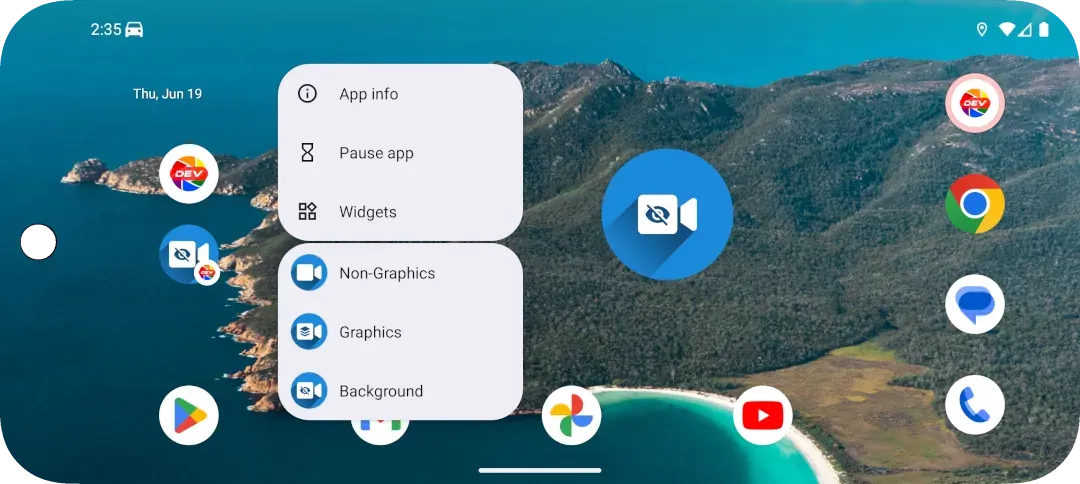This screenshot has width=1080, height=484.
Task: Open the Phone dialer app
Action: tap(975, 405)
